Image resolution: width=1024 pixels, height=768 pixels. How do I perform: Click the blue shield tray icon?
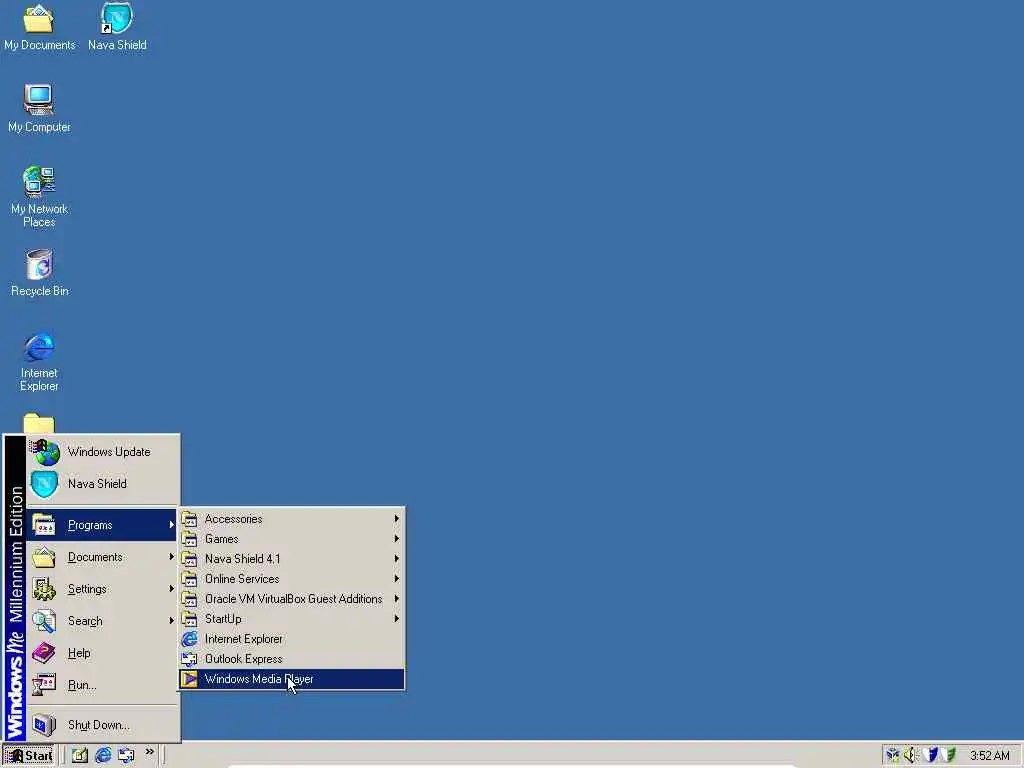tap(931, 756)
